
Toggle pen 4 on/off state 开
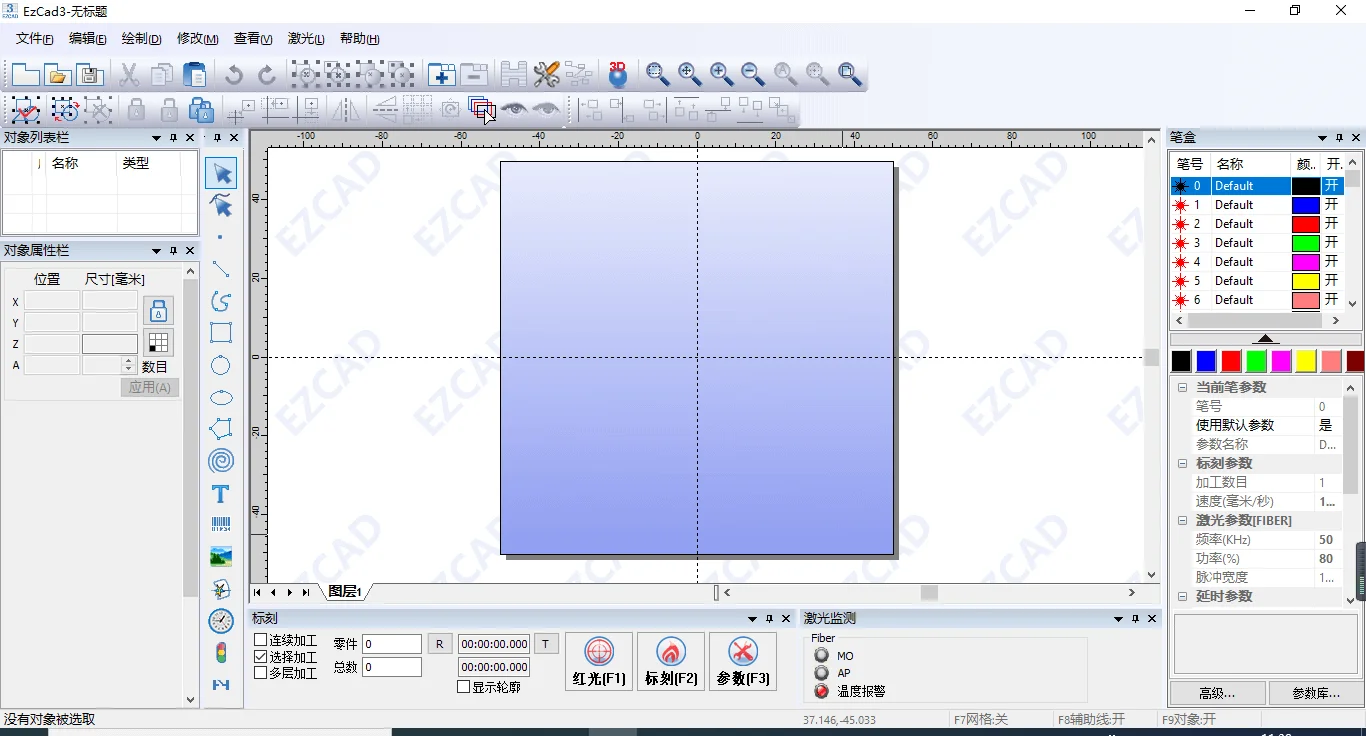point(1331,262)
